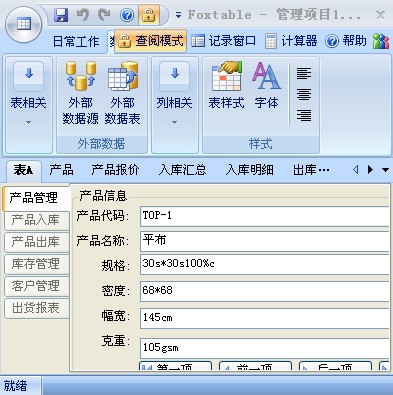This screenshot has height=395, width=393.
Task: Select the 产品报价 table tab
Action: pyautogui.click(x=115, y=170)
